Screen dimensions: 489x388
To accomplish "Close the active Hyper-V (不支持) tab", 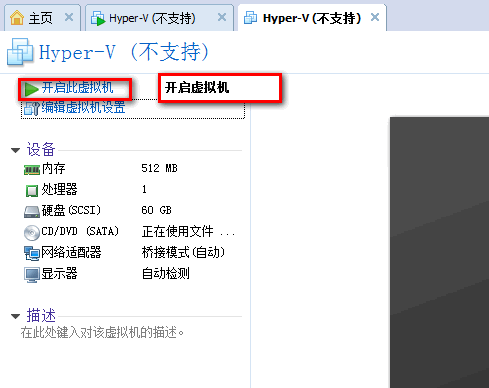I will pyautogui.click(x=375, y=17).
